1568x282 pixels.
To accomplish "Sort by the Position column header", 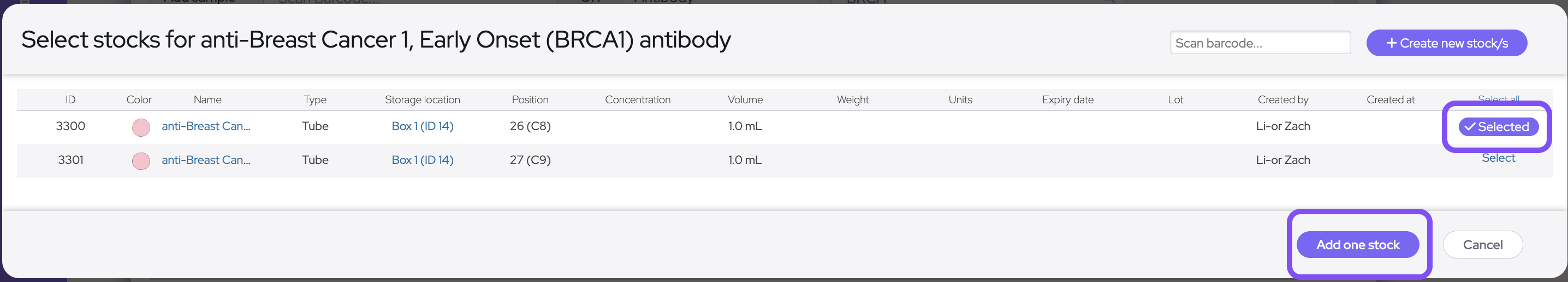I will pos(530,99).
